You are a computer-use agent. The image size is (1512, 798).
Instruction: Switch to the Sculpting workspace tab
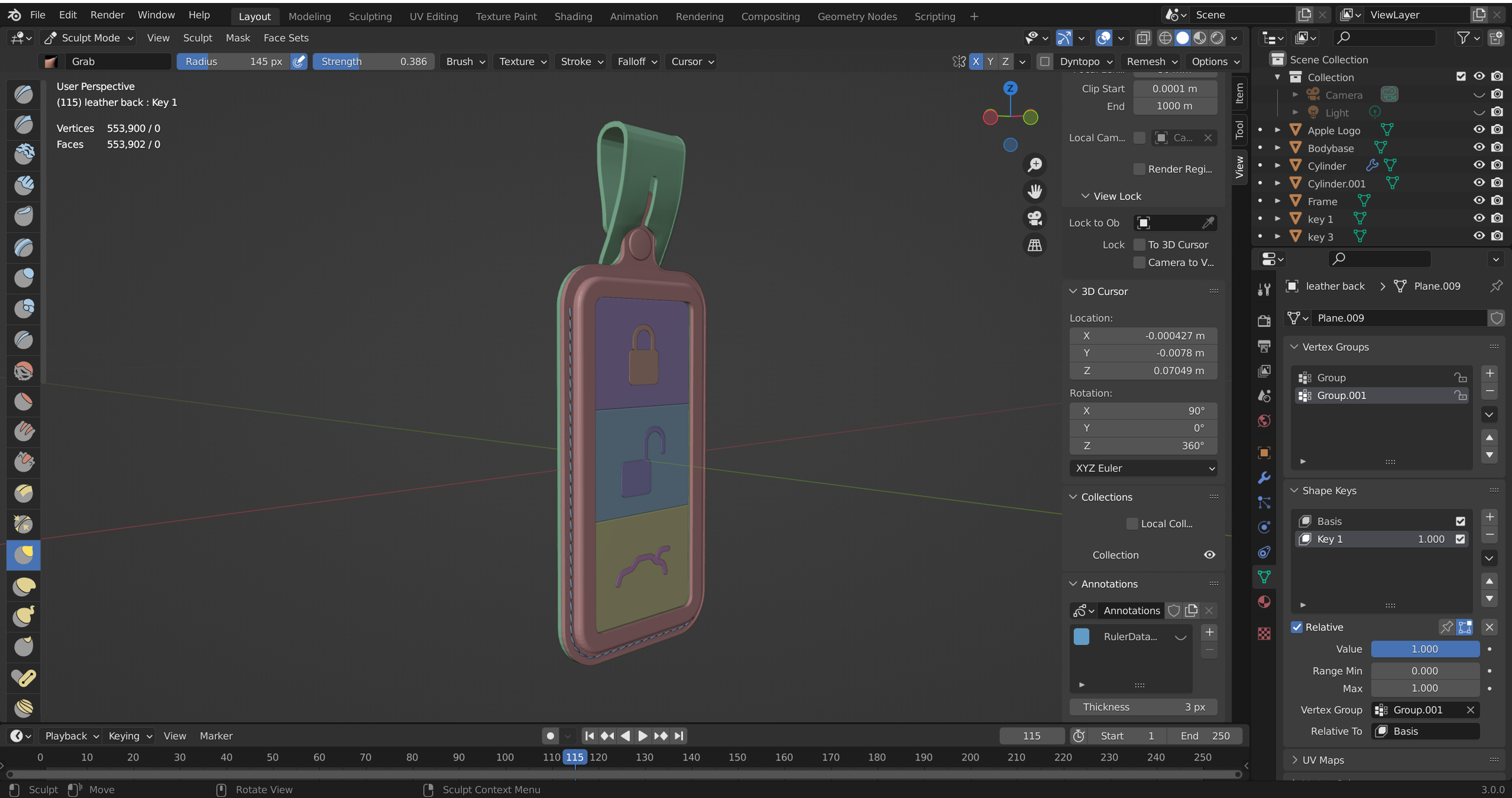pos(370,16)
